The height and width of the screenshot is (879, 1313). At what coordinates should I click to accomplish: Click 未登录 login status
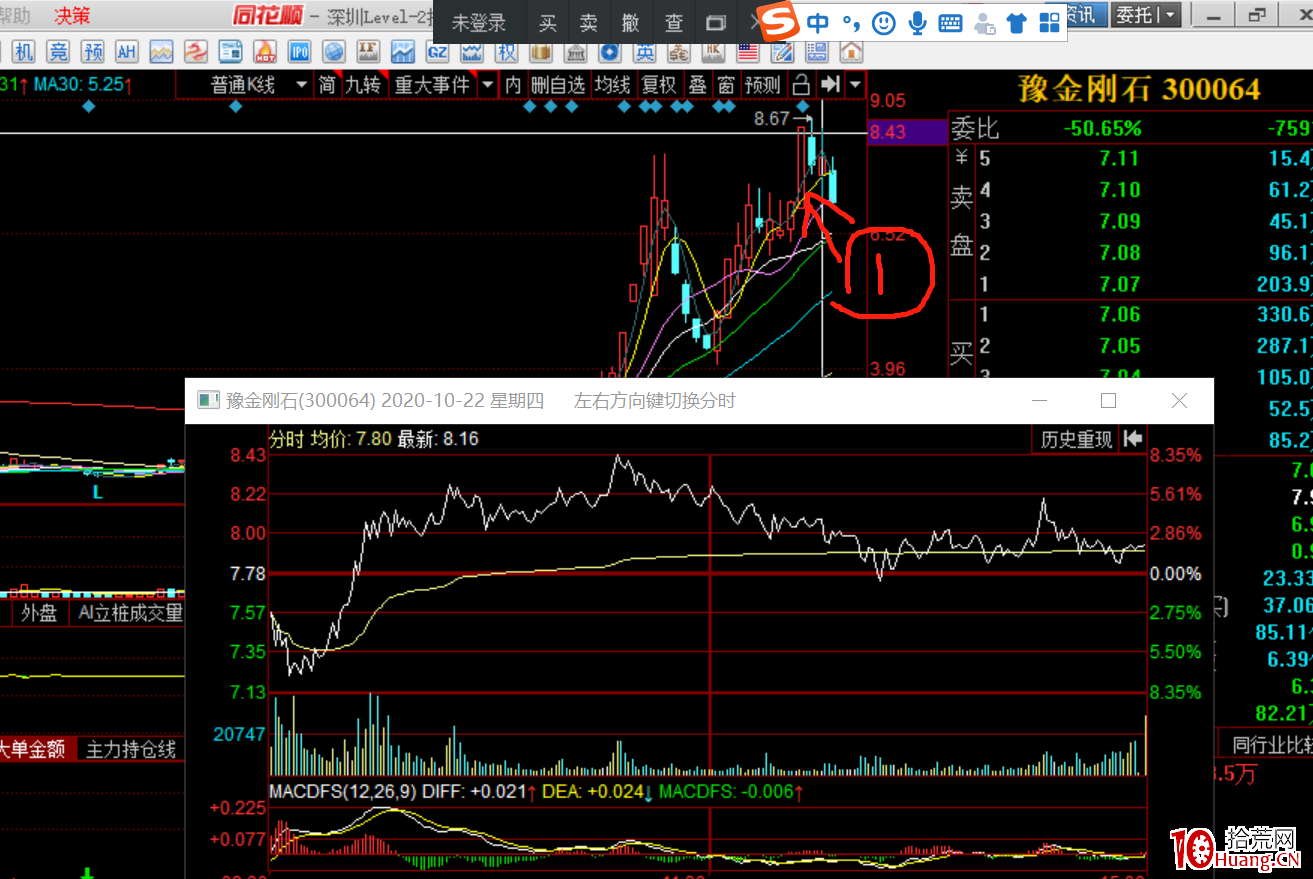(479, 23)
